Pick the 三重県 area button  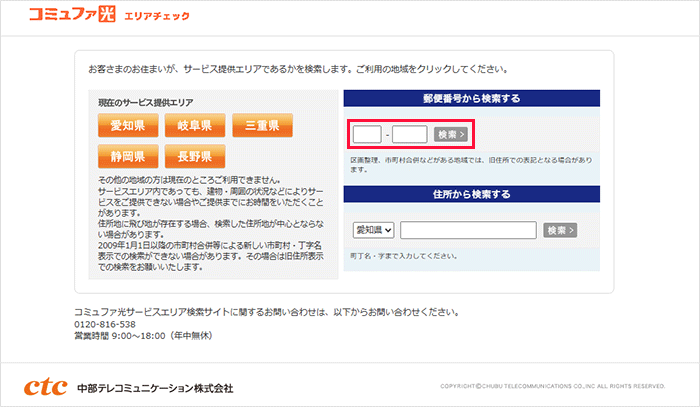click(262, 126)
